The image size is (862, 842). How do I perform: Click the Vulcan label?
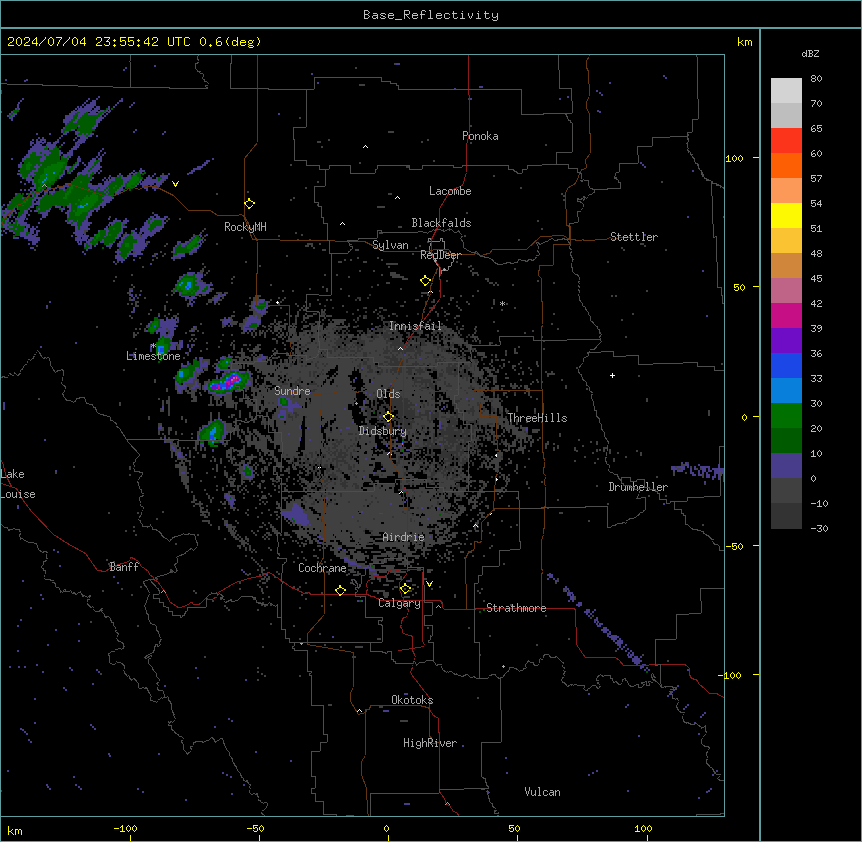543,792
